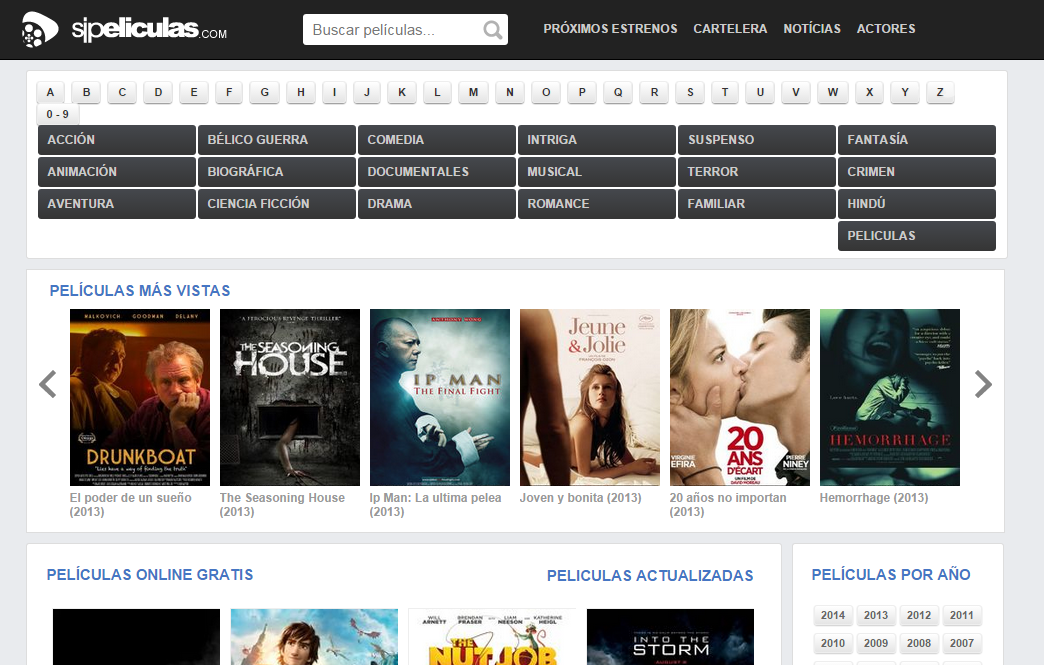
Task: Open the Cartelera menu item
Action: click(730, 29)
